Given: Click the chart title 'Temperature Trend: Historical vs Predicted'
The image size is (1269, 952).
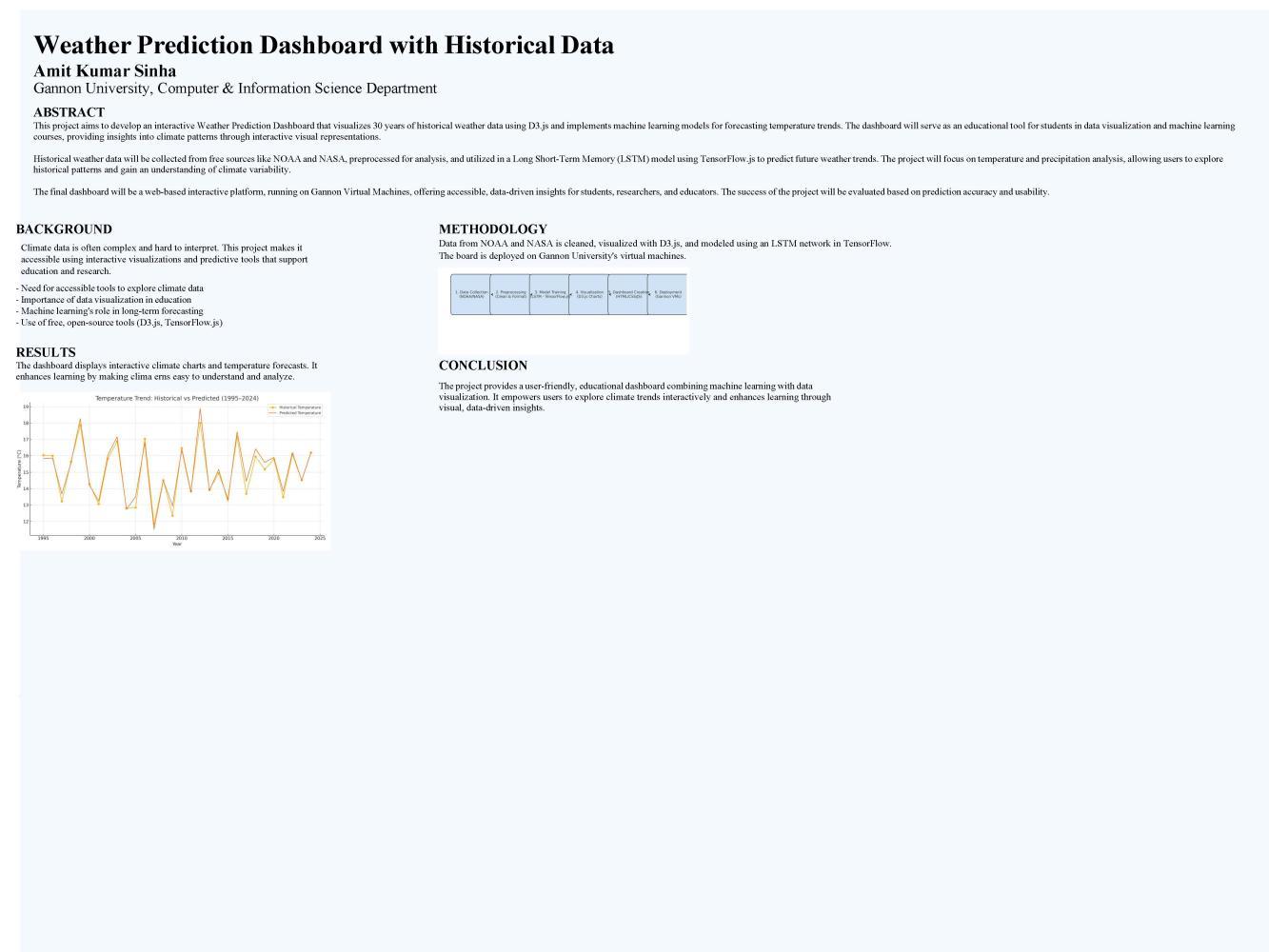Looking at the screenshot, I should tap(177, 398).
